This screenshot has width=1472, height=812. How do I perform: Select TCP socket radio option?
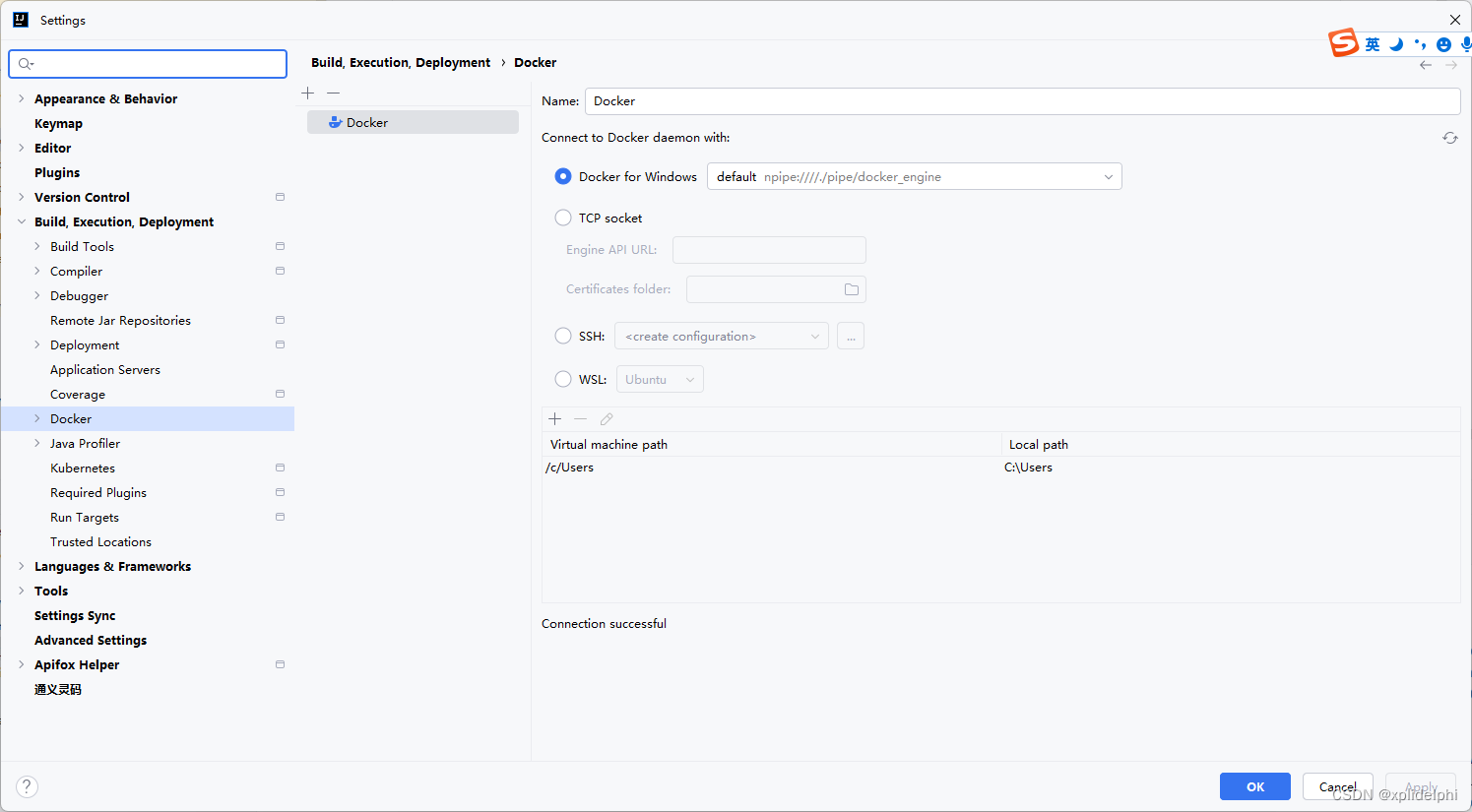pos(563,218)
